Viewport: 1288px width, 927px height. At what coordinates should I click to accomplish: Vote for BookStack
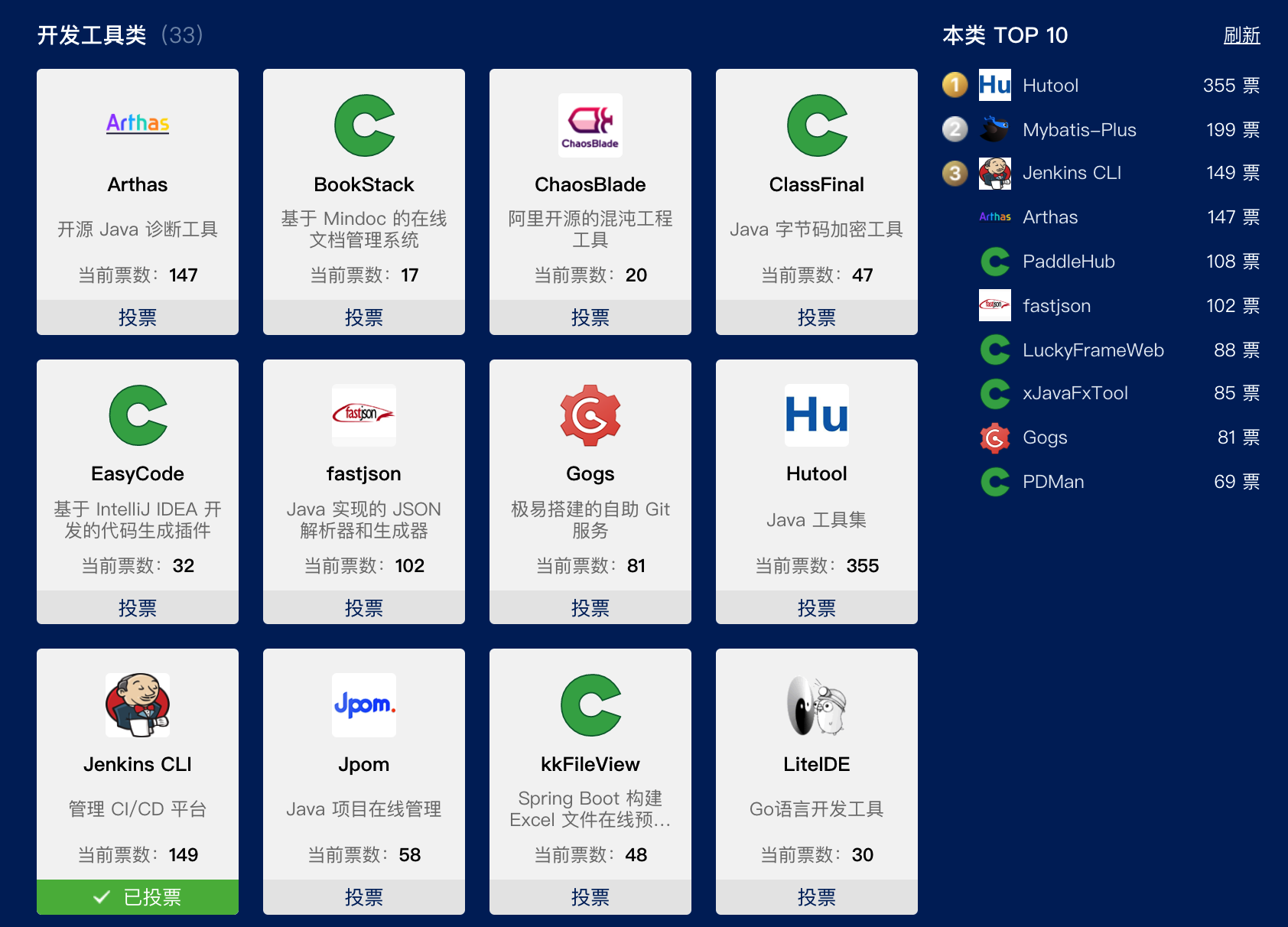tap(363, 317)
